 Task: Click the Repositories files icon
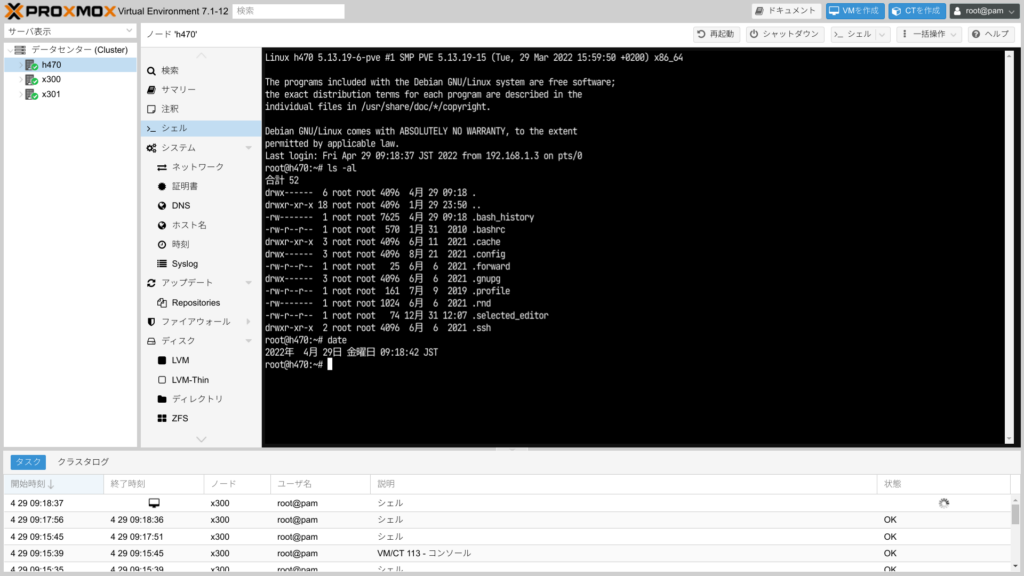[162, 302]
